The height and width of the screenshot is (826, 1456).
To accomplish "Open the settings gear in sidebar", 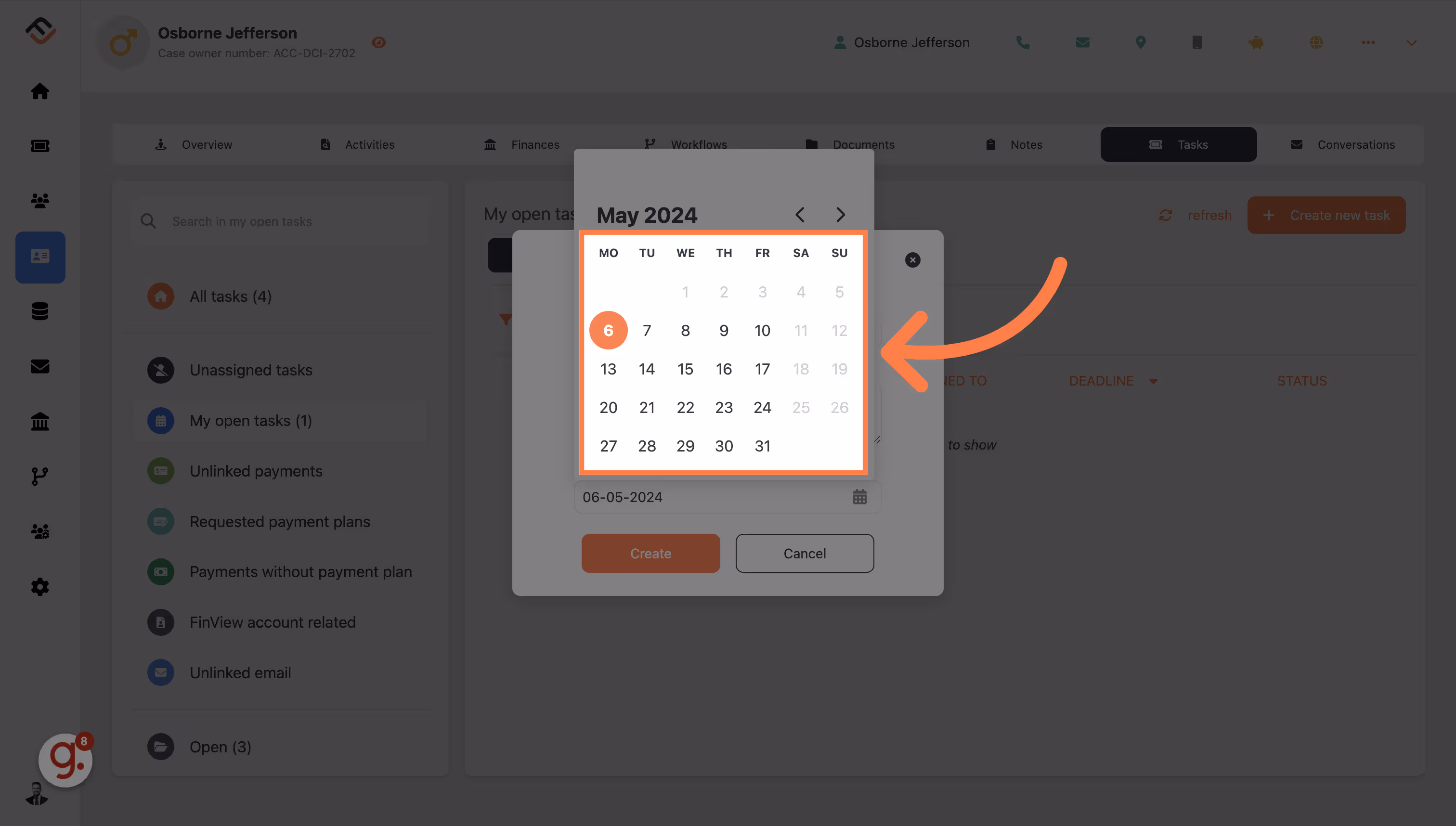I will [39, 587].
